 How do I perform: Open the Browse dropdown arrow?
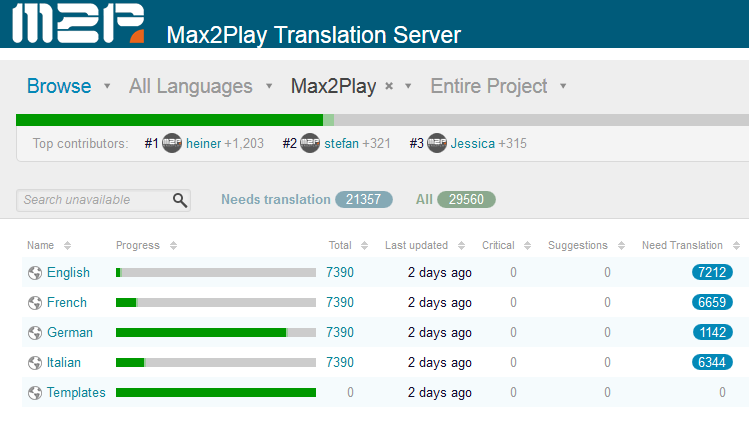point(107,86)
